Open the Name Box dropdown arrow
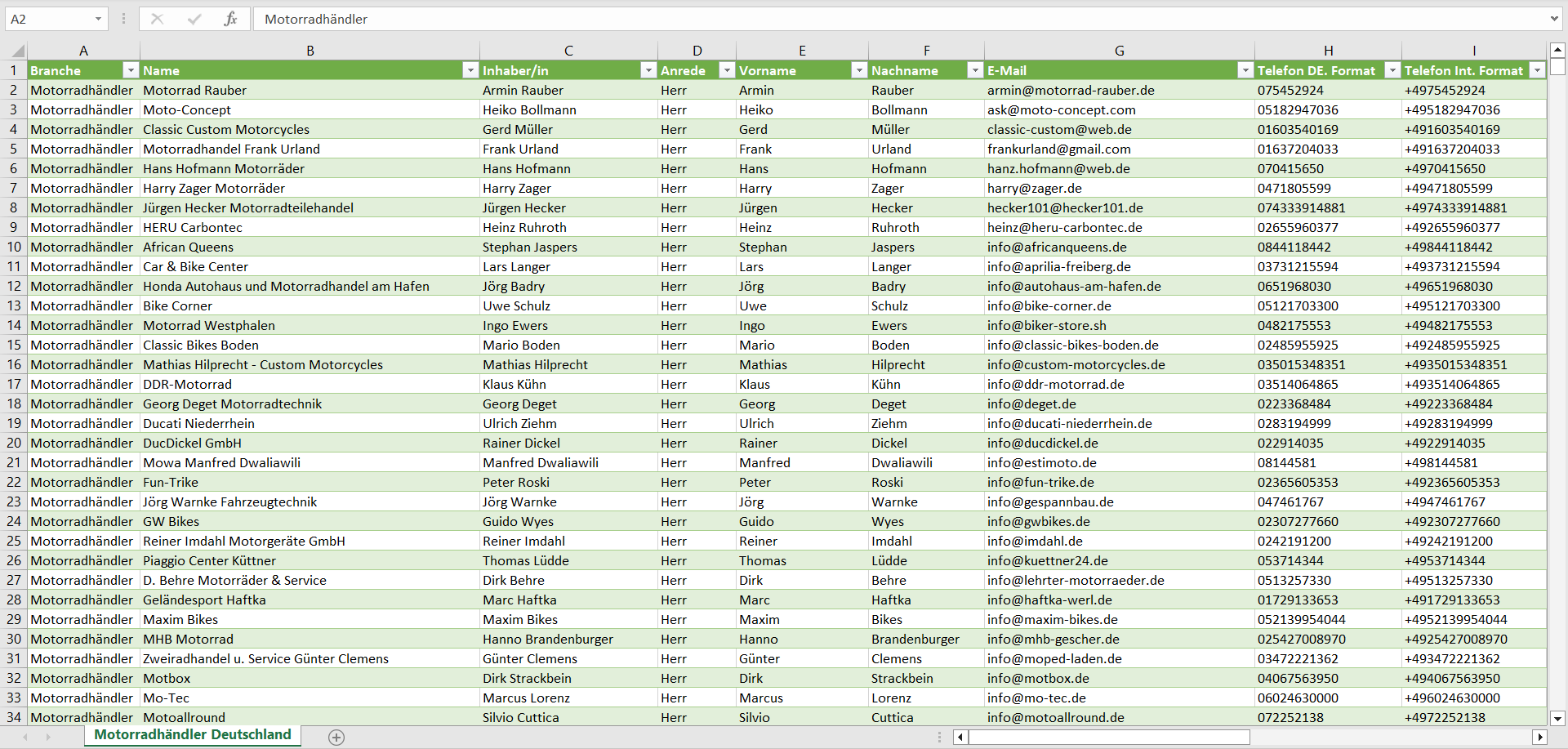This screenshot has height=749, width=1568. click(x=100, y=19)
